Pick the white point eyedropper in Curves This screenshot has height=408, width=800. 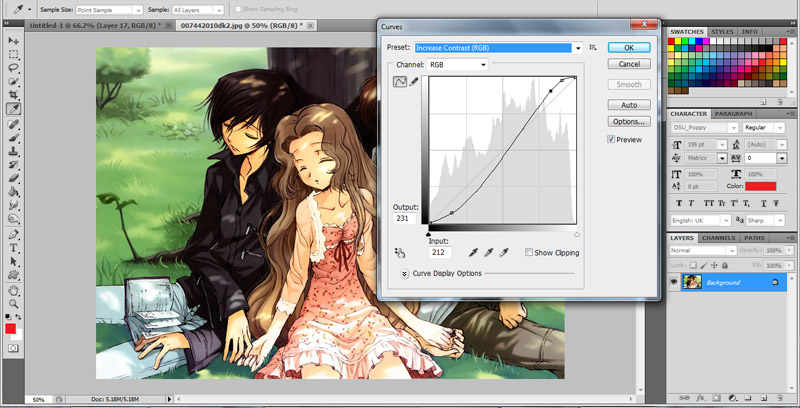[504, 252]
